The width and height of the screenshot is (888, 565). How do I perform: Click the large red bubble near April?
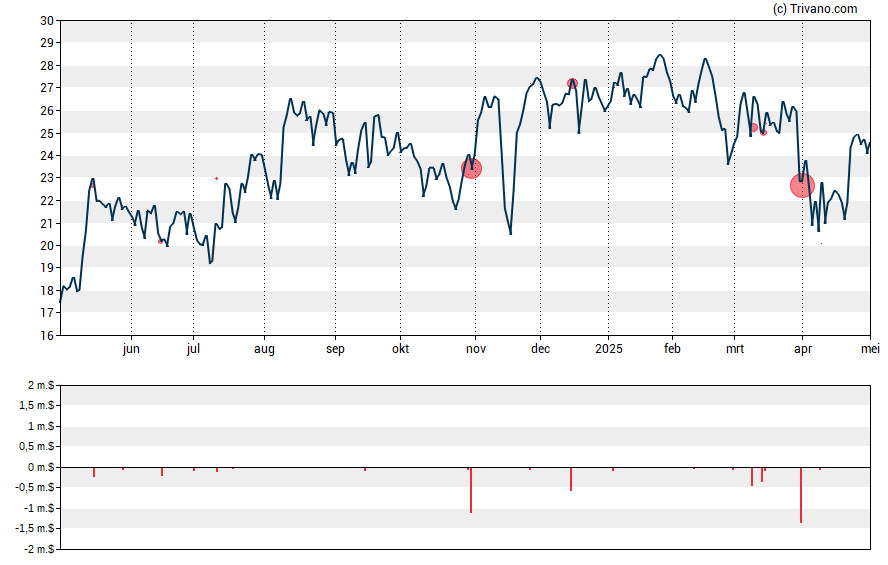[x=802, y=185]
